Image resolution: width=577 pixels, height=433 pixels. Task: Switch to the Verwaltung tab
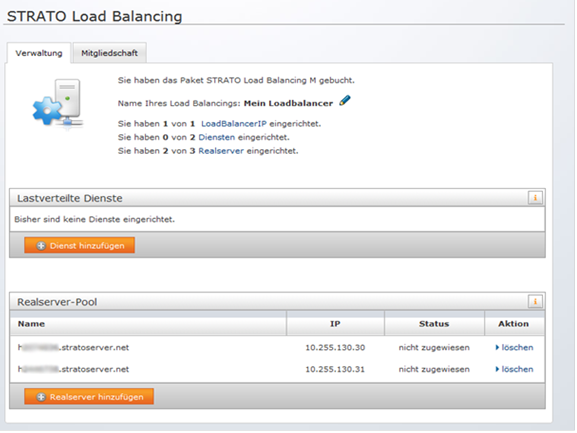point(39,53)
